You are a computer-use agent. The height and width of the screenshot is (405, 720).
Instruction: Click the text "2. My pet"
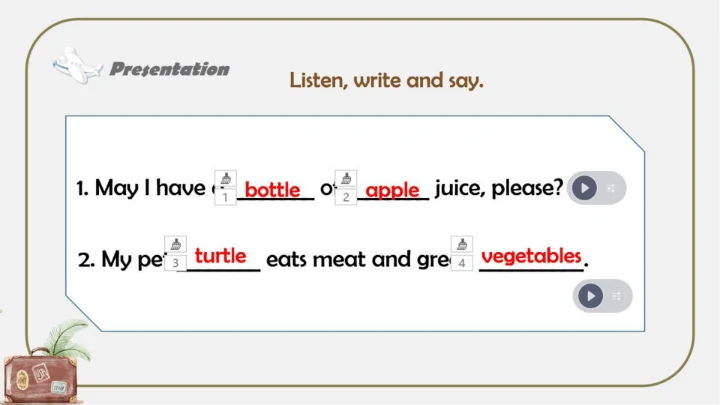point(118,260)
